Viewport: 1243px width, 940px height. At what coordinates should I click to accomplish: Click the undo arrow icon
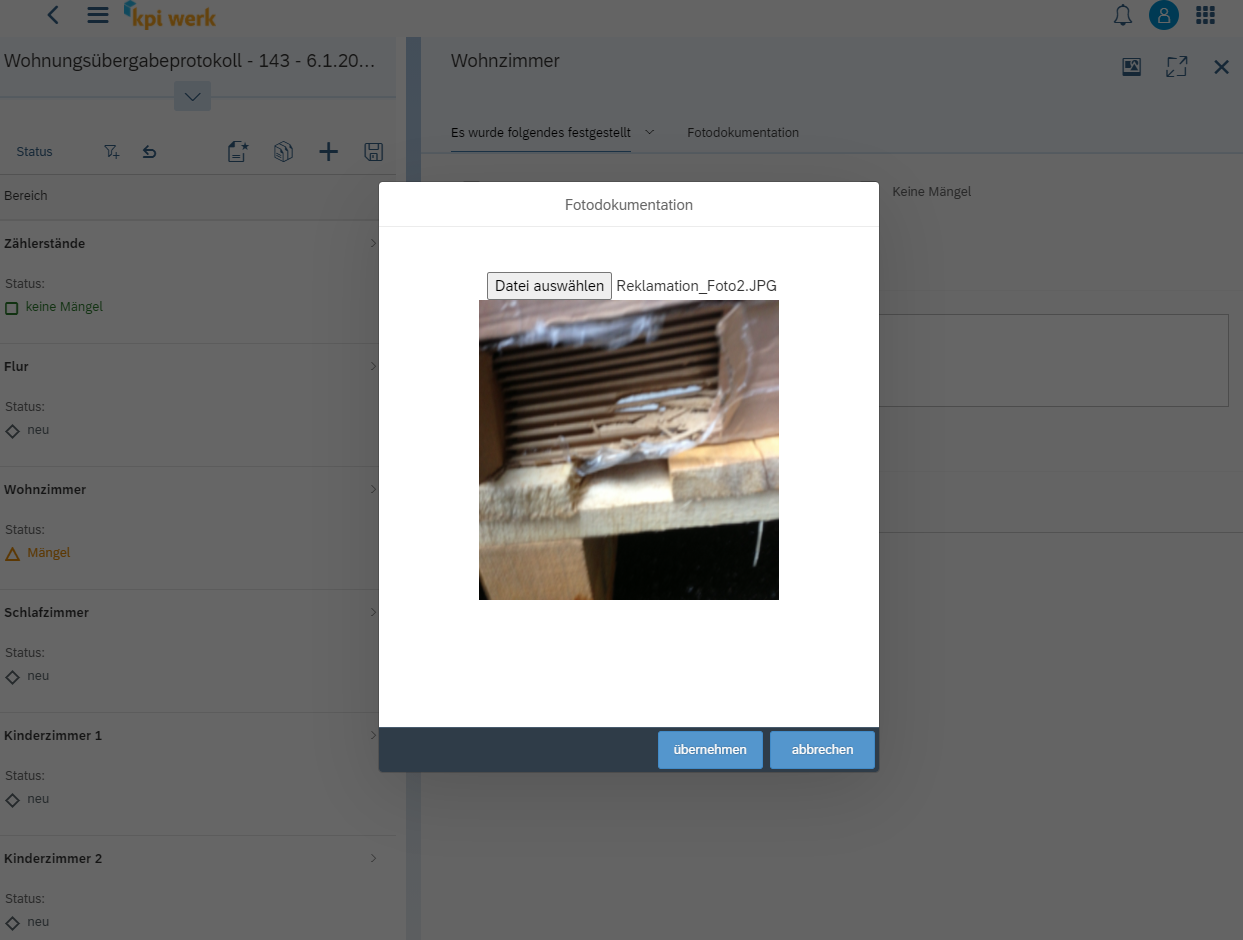pos(149,151)
